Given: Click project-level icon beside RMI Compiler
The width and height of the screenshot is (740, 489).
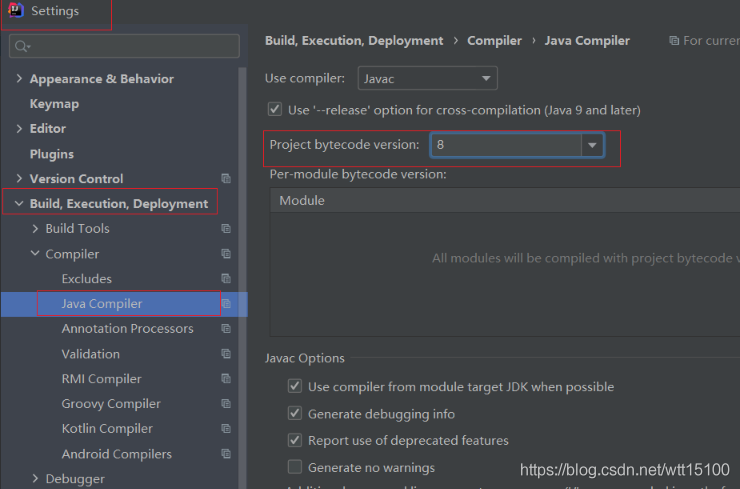Looking at the screenshot, I should point(226,379).
